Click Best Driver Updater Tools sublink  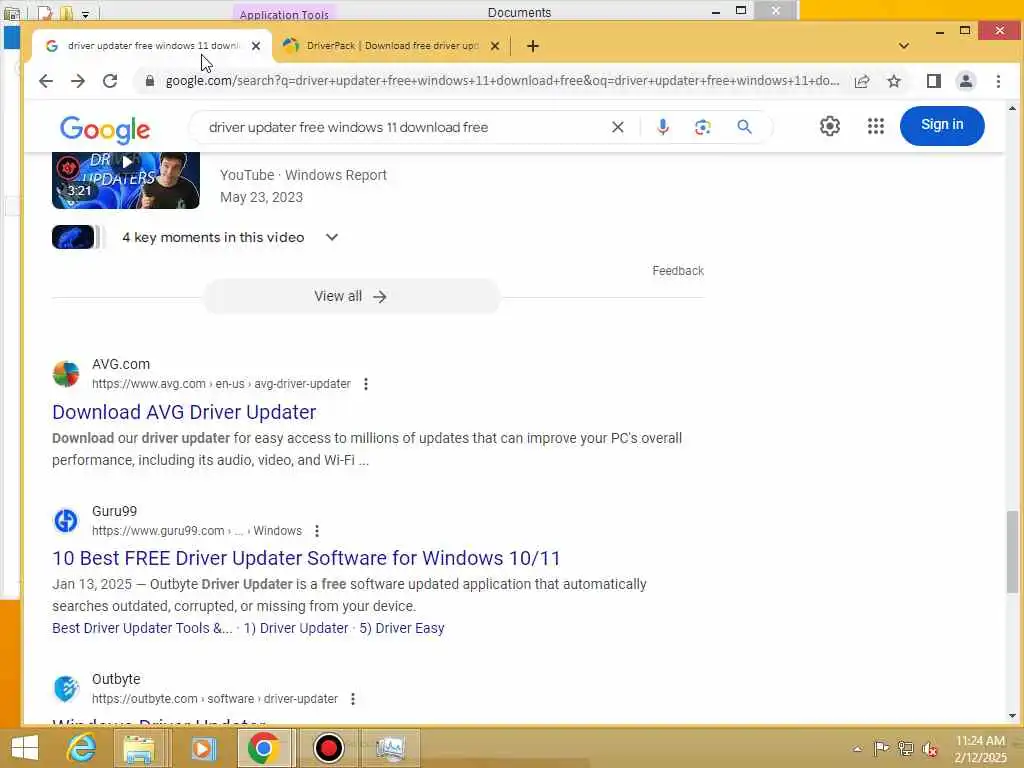(142, 628)
